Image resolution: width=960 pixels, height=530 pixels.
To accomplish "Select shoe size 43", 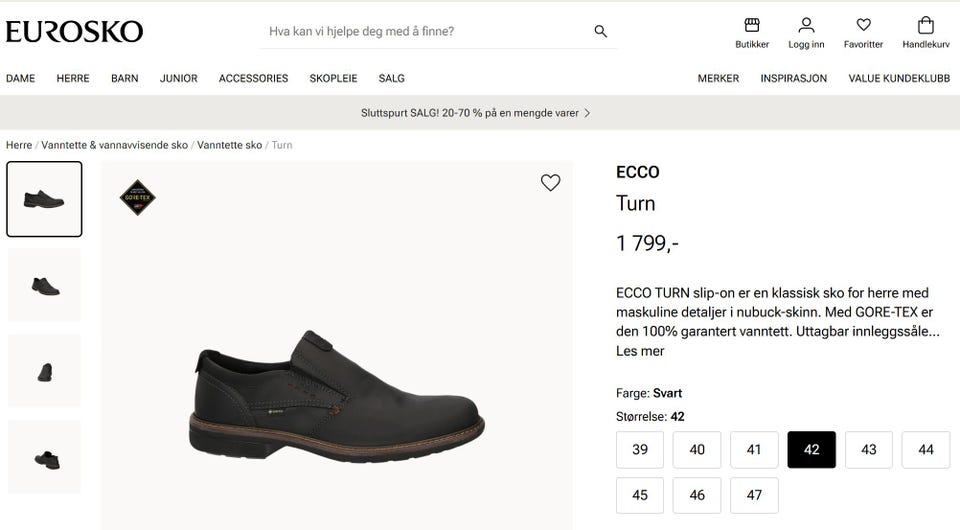I will (x=869, y=450).
